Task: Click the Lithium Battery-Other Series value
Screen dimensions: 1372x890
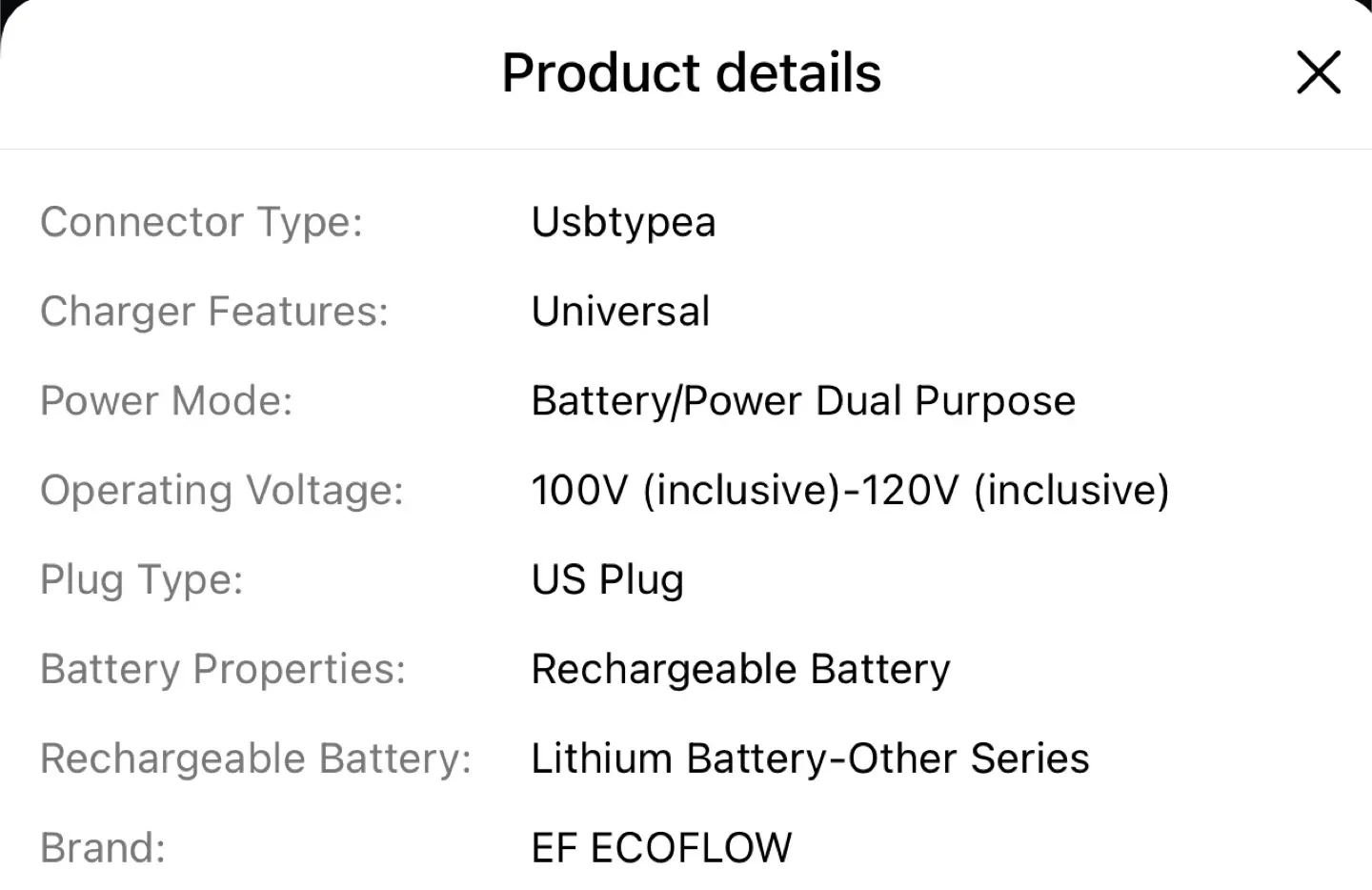Action: tap(810, 759)
